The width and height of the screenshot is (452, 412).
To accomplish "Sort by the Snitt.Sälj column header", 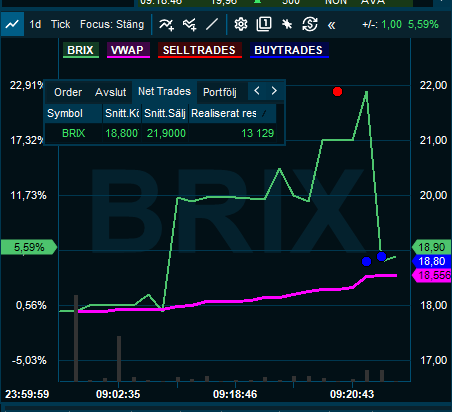I will tap(165, 114).
